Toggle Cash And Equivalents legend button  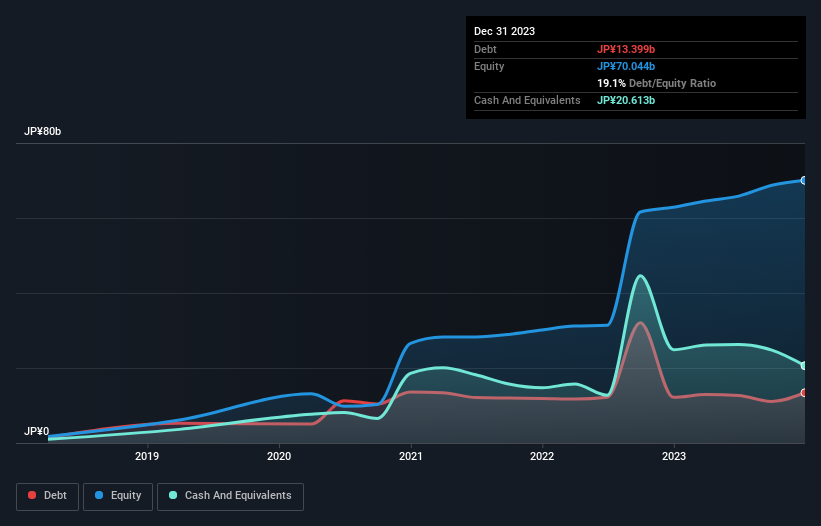coord(230,496)
